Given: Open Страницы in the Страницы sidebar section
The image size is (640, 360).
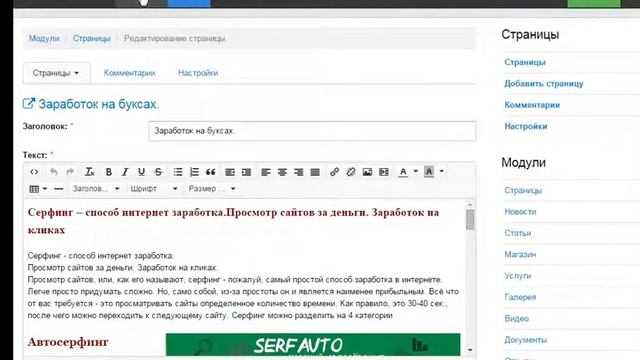Looking at the screenshot, I should click(x=525, y=62).
